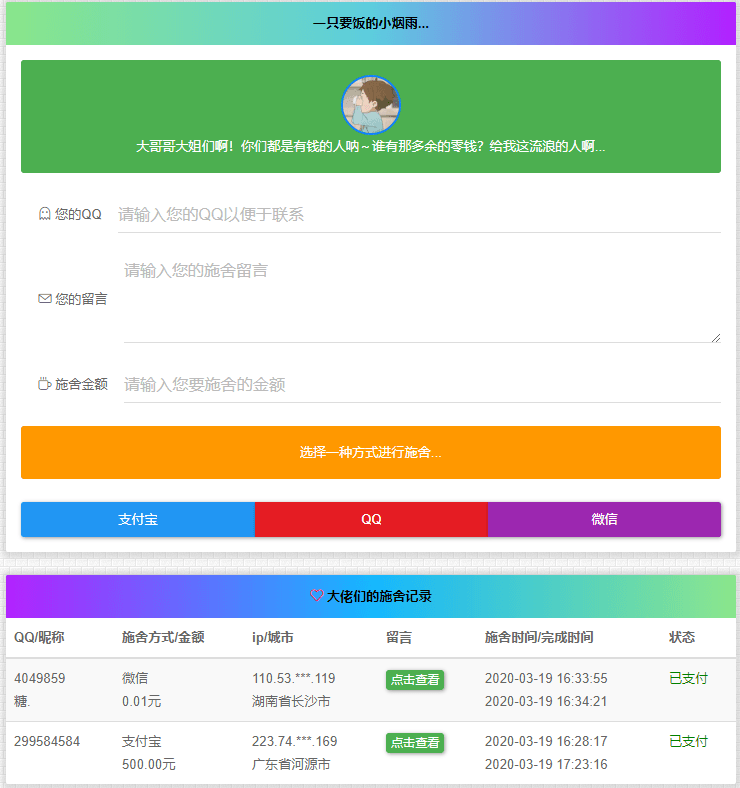Screen dimensions: 740x788
Task: Click timestamp 2020-03-19 17:23:16
Action: [546, 764]
